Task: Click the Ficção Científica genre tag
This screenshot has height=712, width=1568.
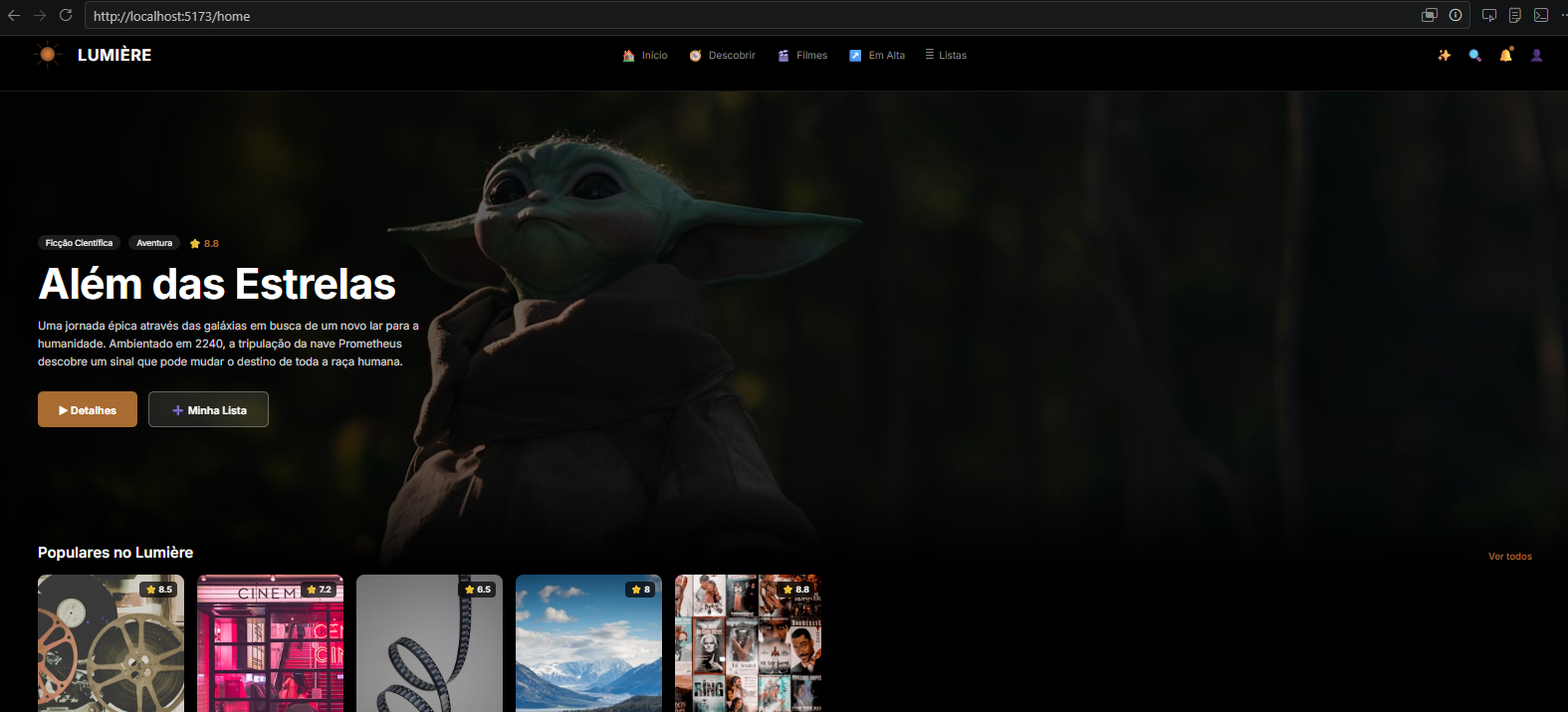Action: pos(80,243)
